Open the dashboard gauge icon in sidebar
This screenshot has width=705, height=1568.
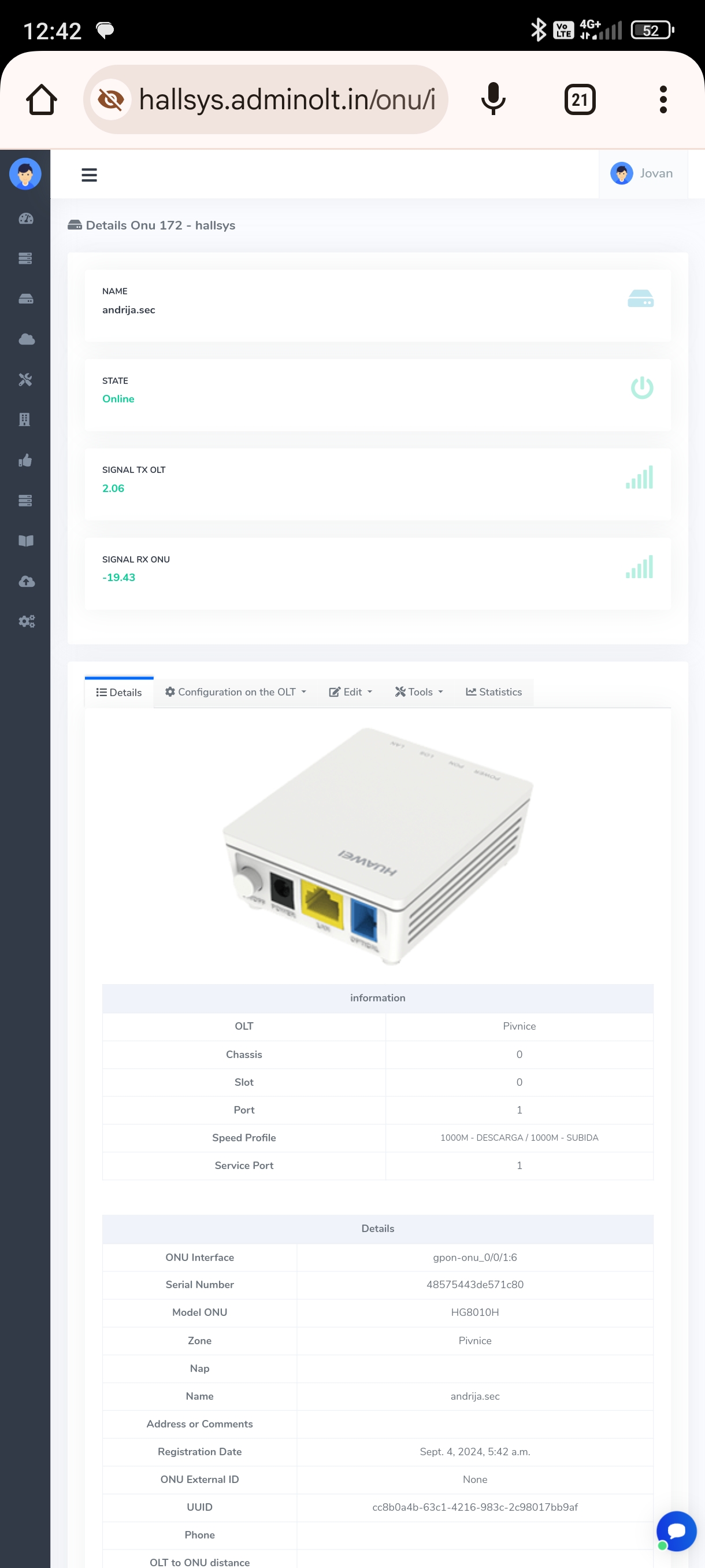25,219
